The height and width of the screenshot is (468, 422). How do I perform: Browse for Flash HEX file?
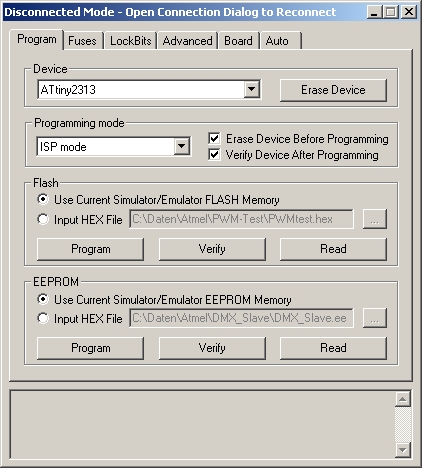[375, 219]
